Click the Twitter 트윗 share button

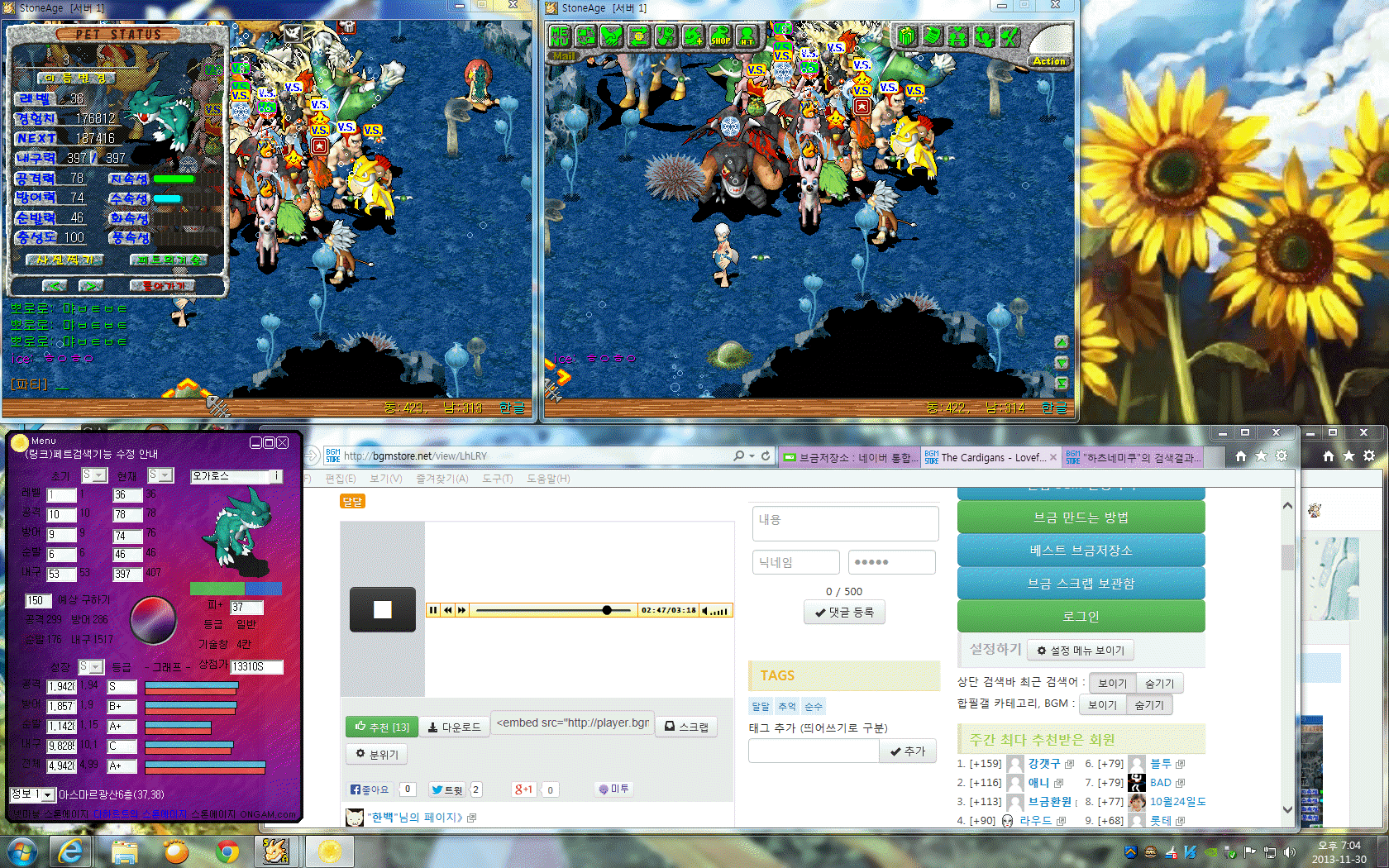coord(447,789)
